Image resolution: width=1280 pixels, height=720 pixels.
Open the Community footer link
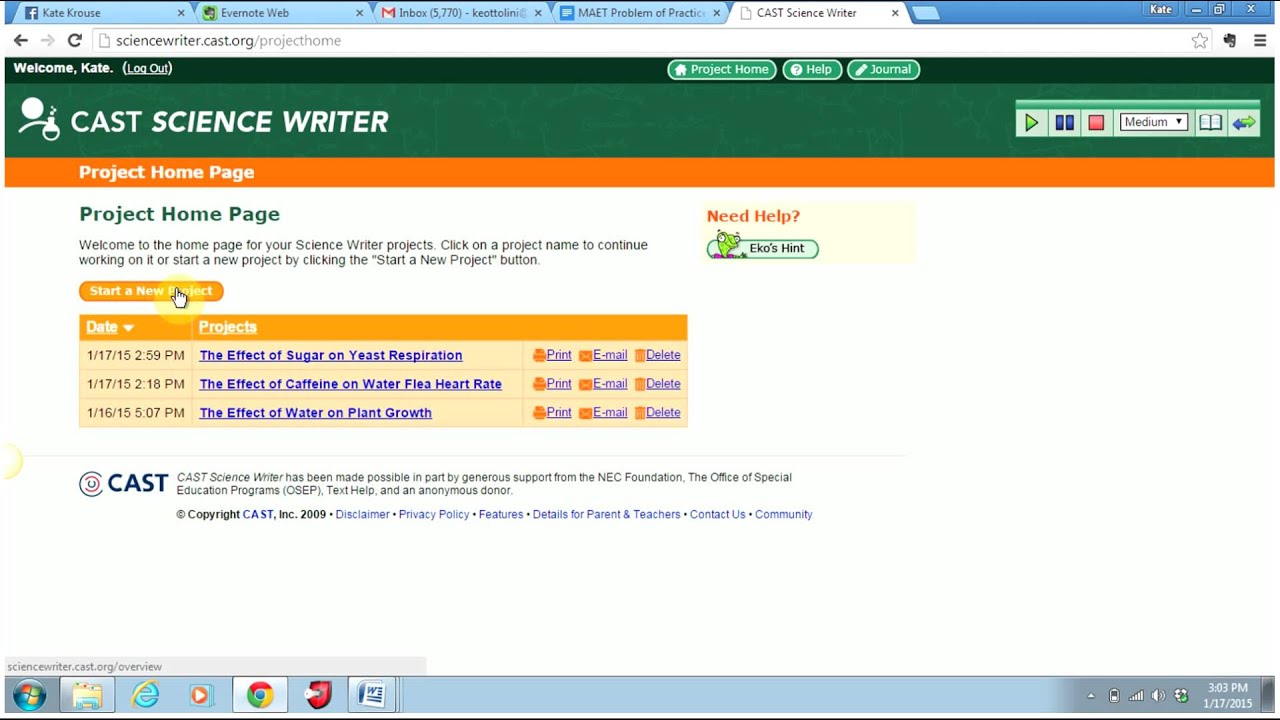click(783, 514)
